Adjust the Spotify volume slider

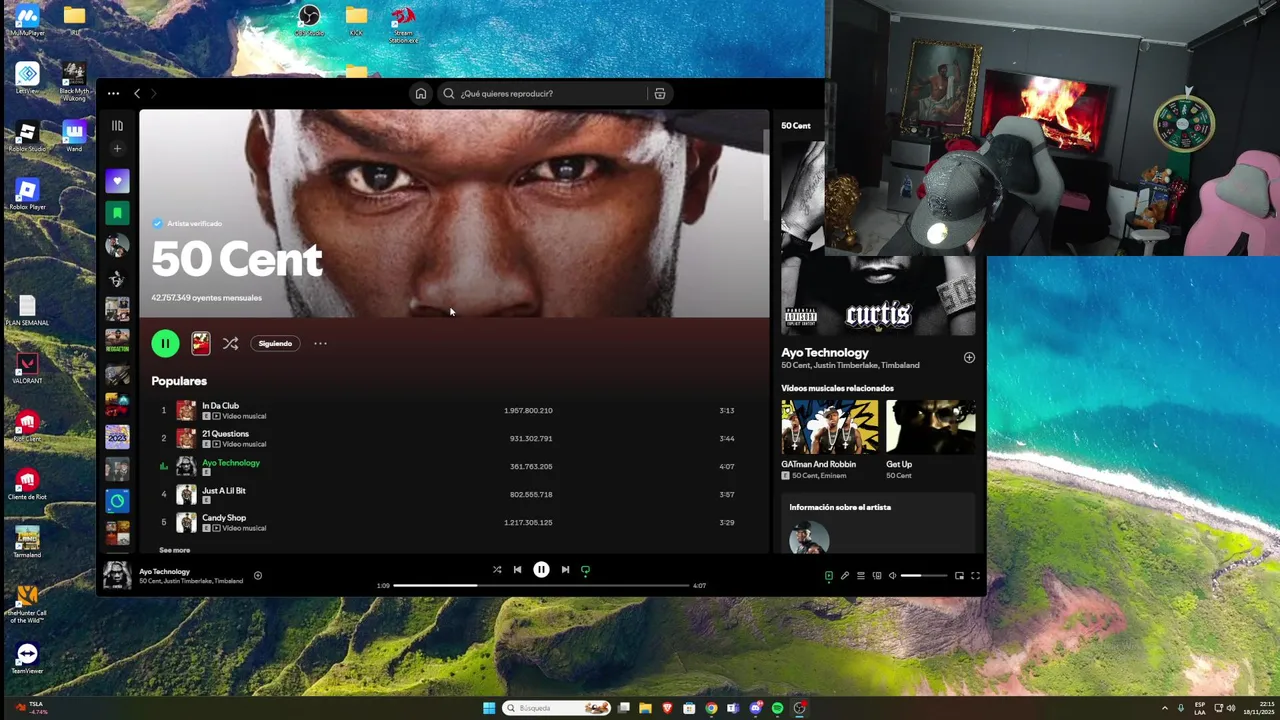924,575
